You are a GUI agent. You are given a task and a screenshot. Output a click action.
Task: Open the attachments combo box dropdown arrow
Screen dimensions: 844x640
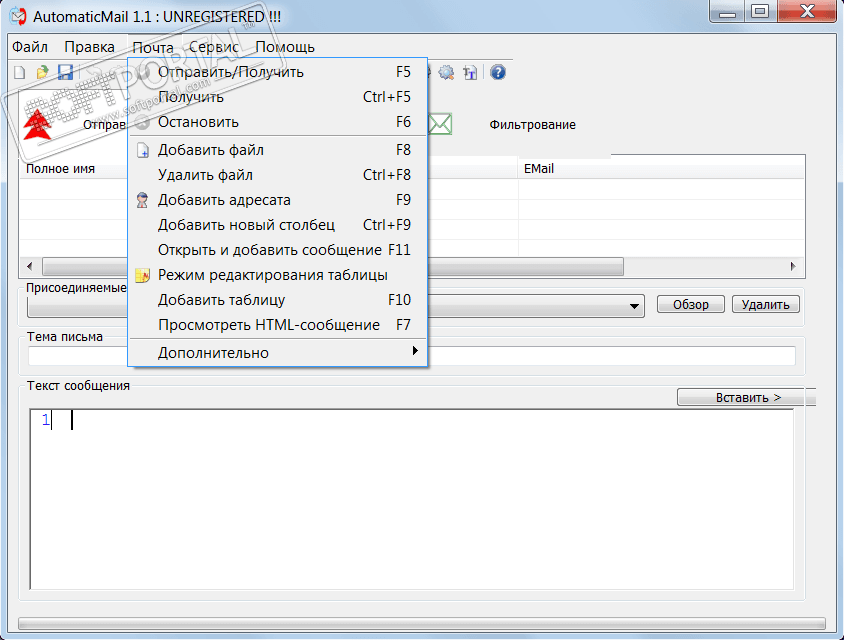click(635, 306)
